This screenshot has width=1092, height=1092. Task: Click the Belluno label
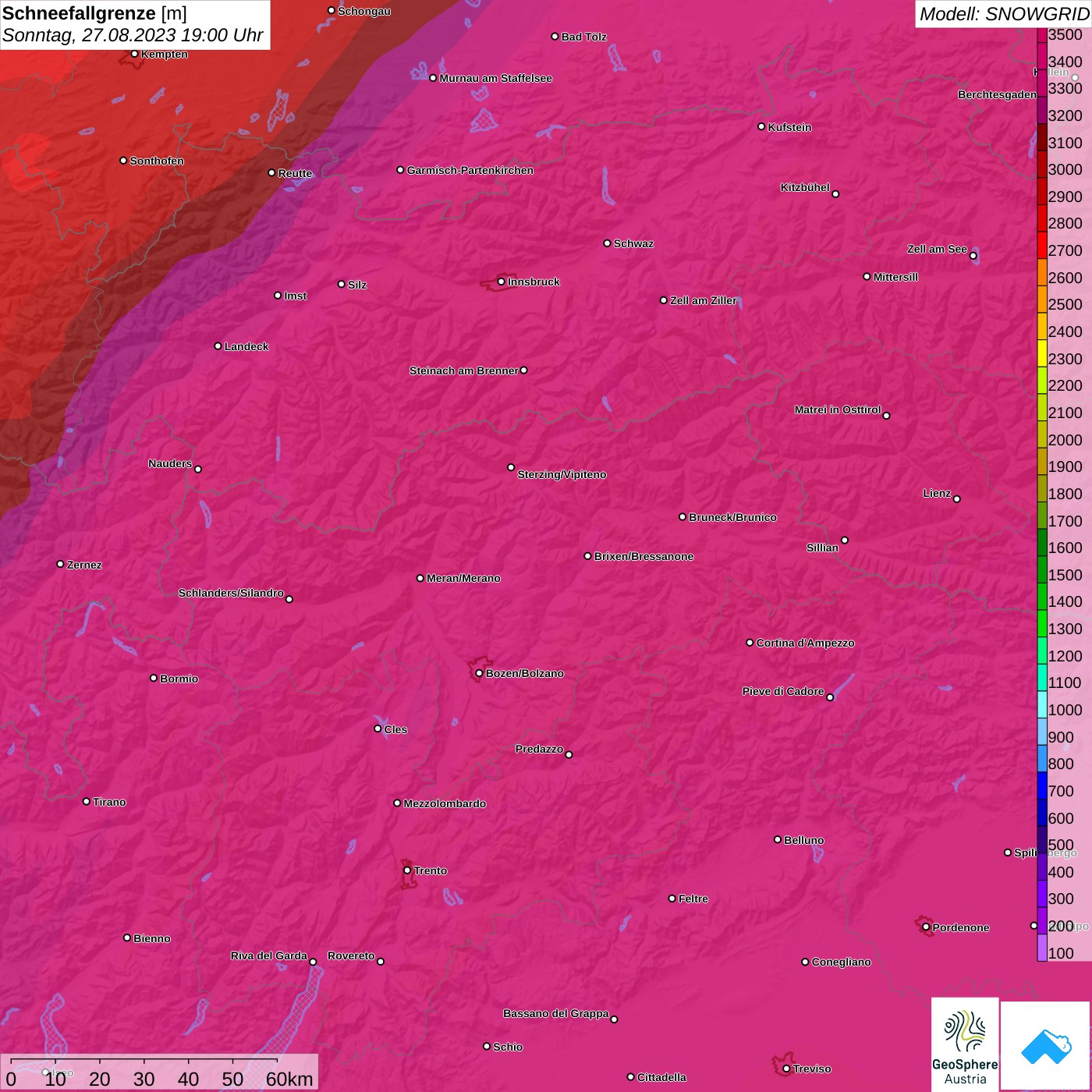[x=803, y=840]
